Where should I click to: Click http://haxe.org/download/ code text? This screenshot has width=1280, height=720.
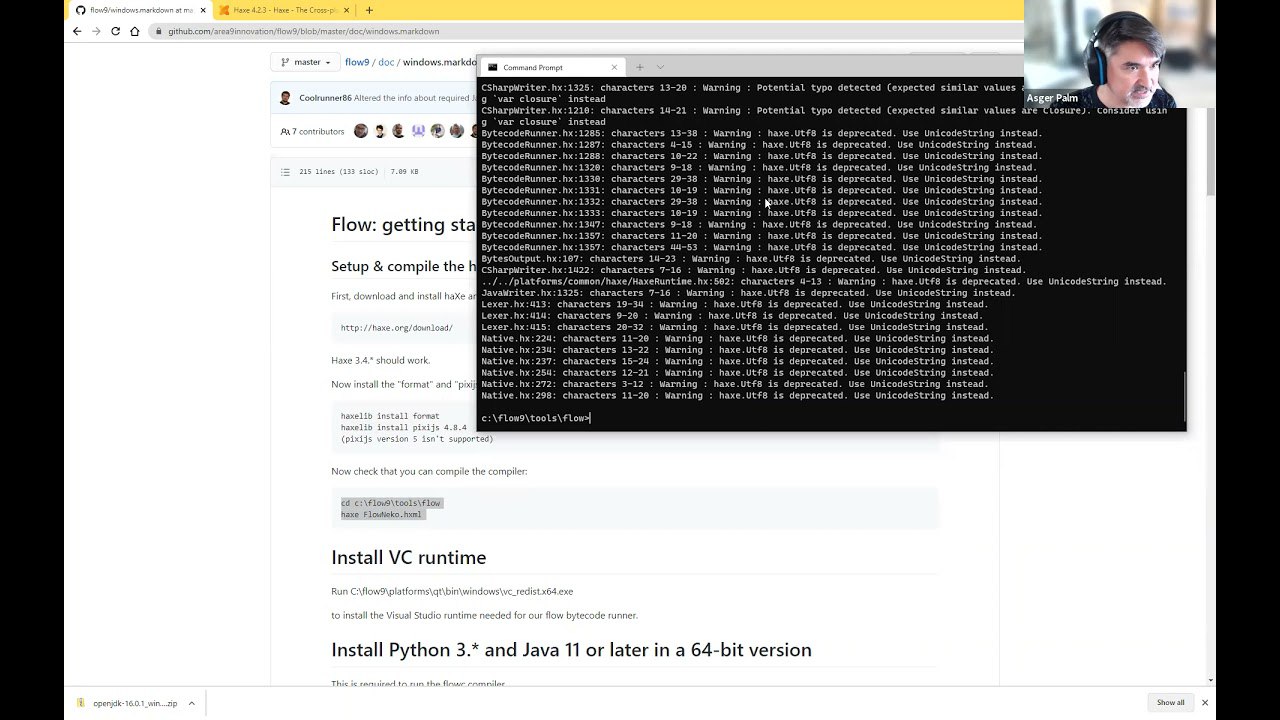click(x=396, y=328)
